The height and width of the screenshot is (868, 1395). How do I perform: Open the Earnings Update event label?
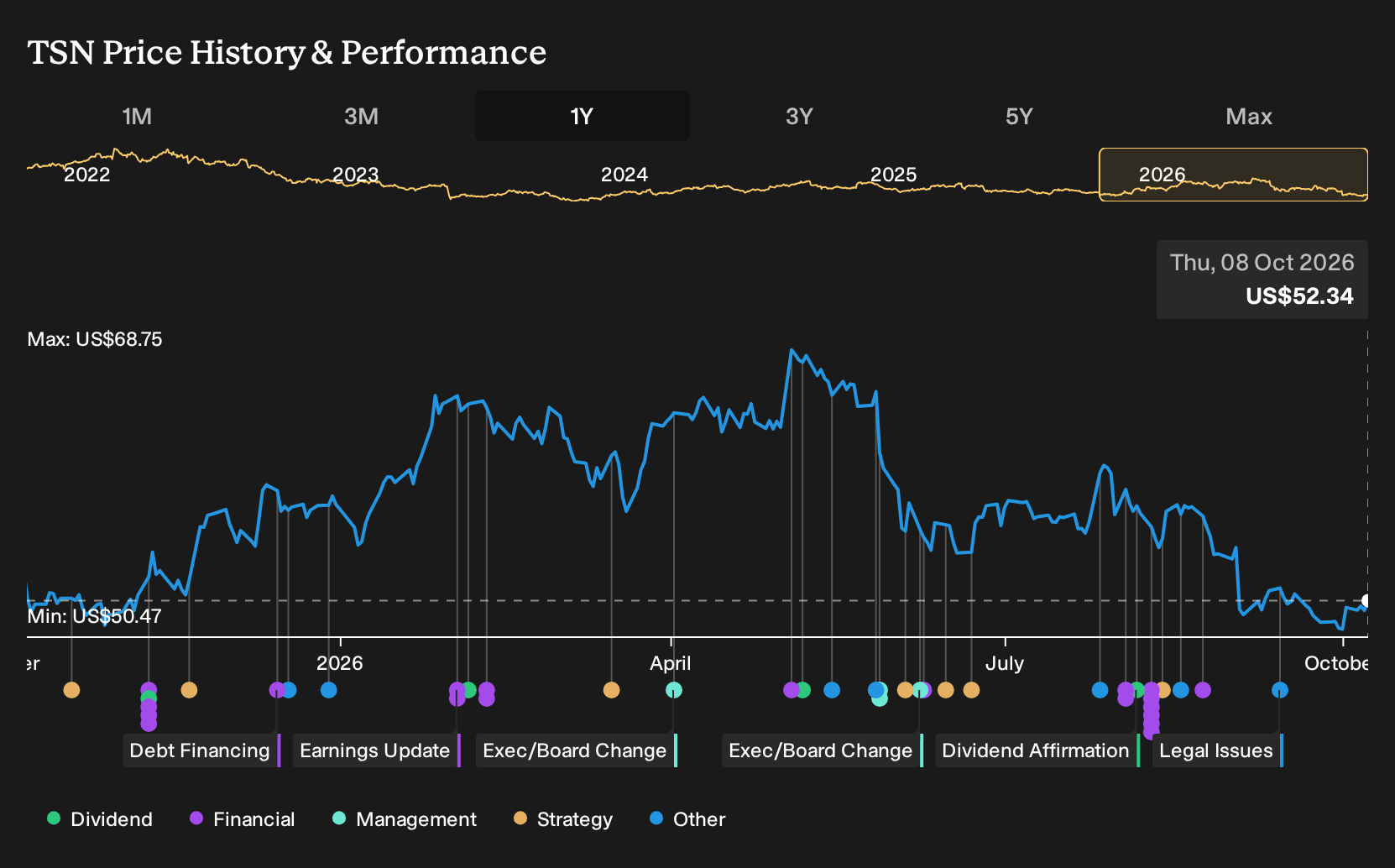[x=376, y=750]
